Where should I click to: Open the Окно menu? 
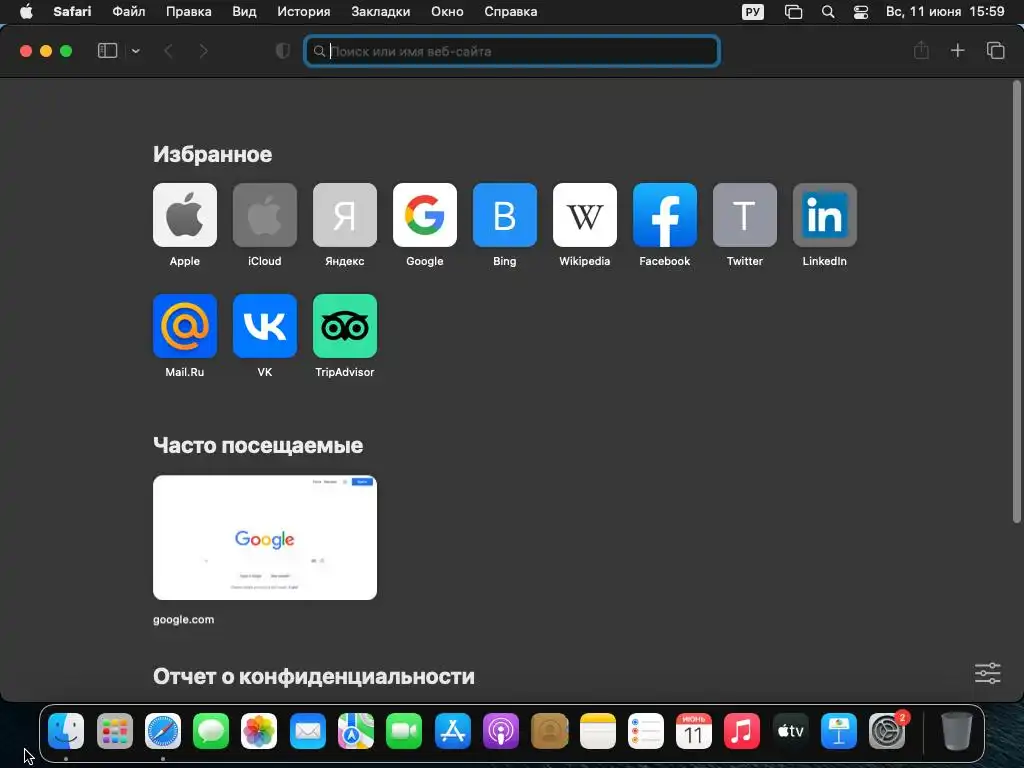(447, 12)
